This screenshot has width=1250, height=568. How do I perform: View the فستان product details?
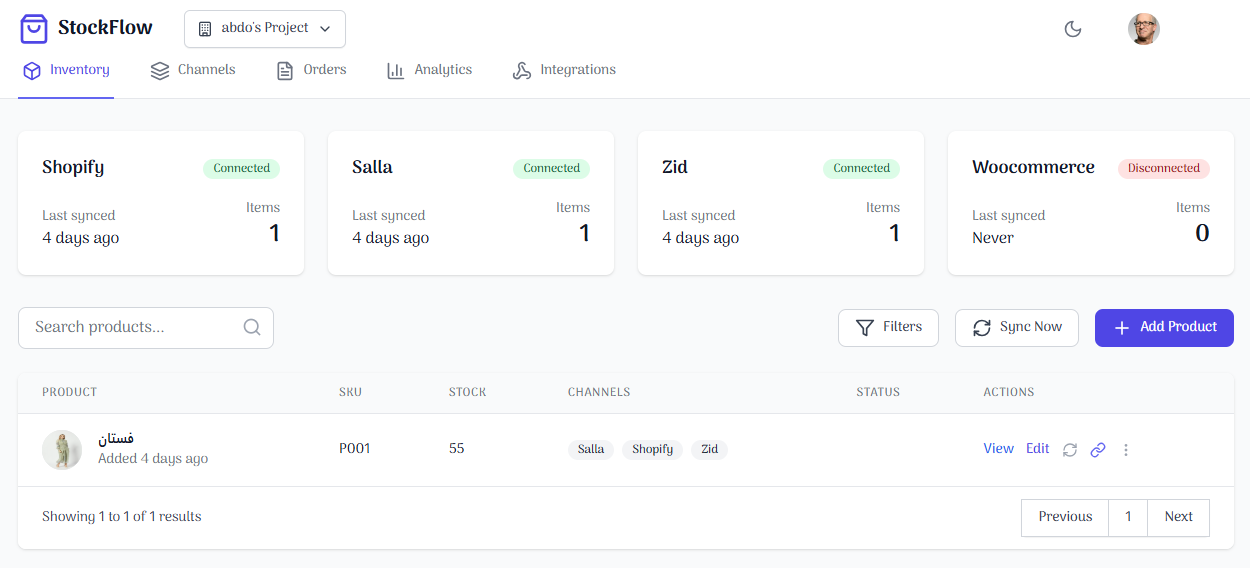pyautogui.click(x=998, y=449)
